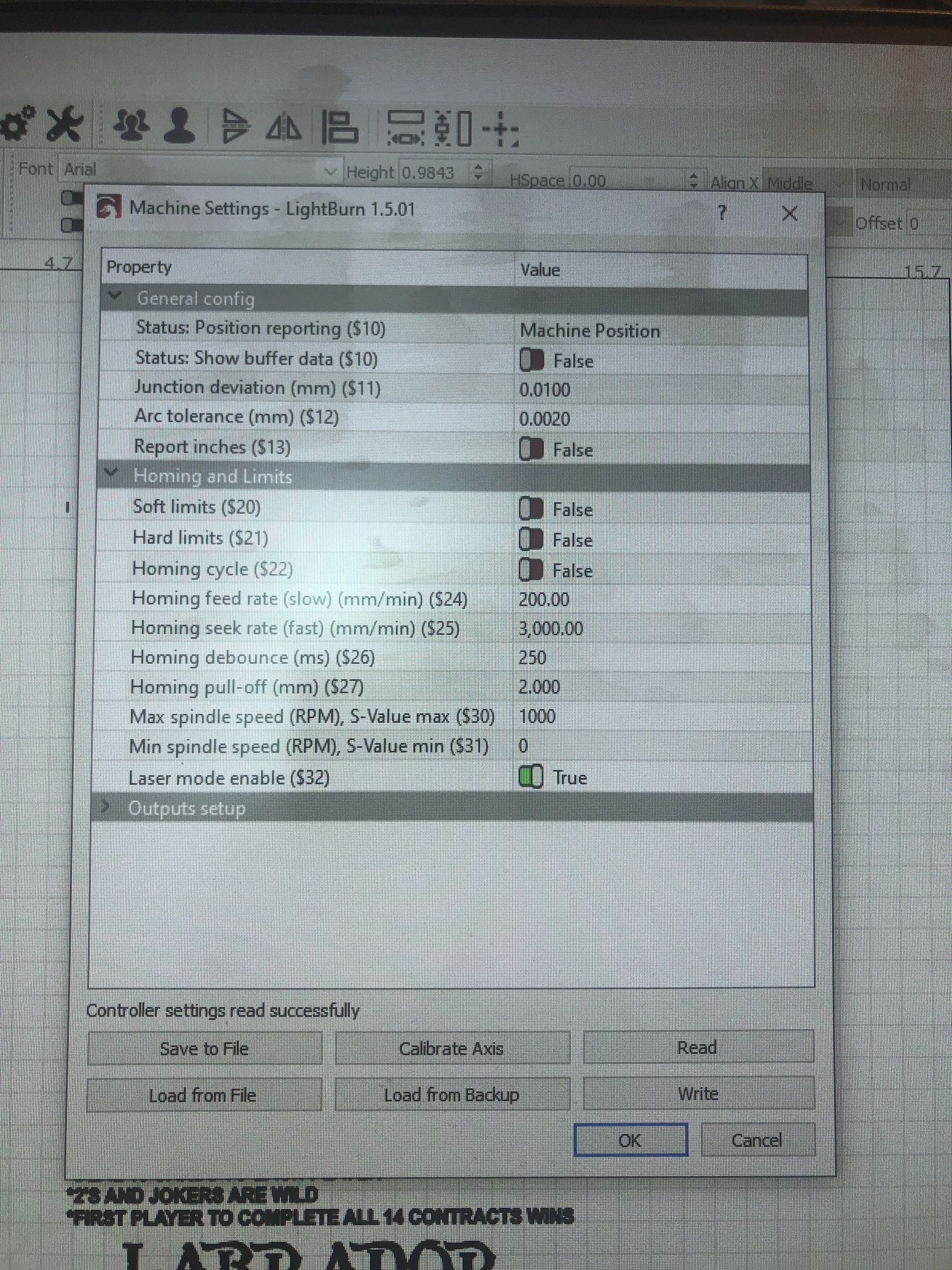Click the Align objects icon
The height and width of the screenshot is (1270, 952).
[x=340, y=127]
